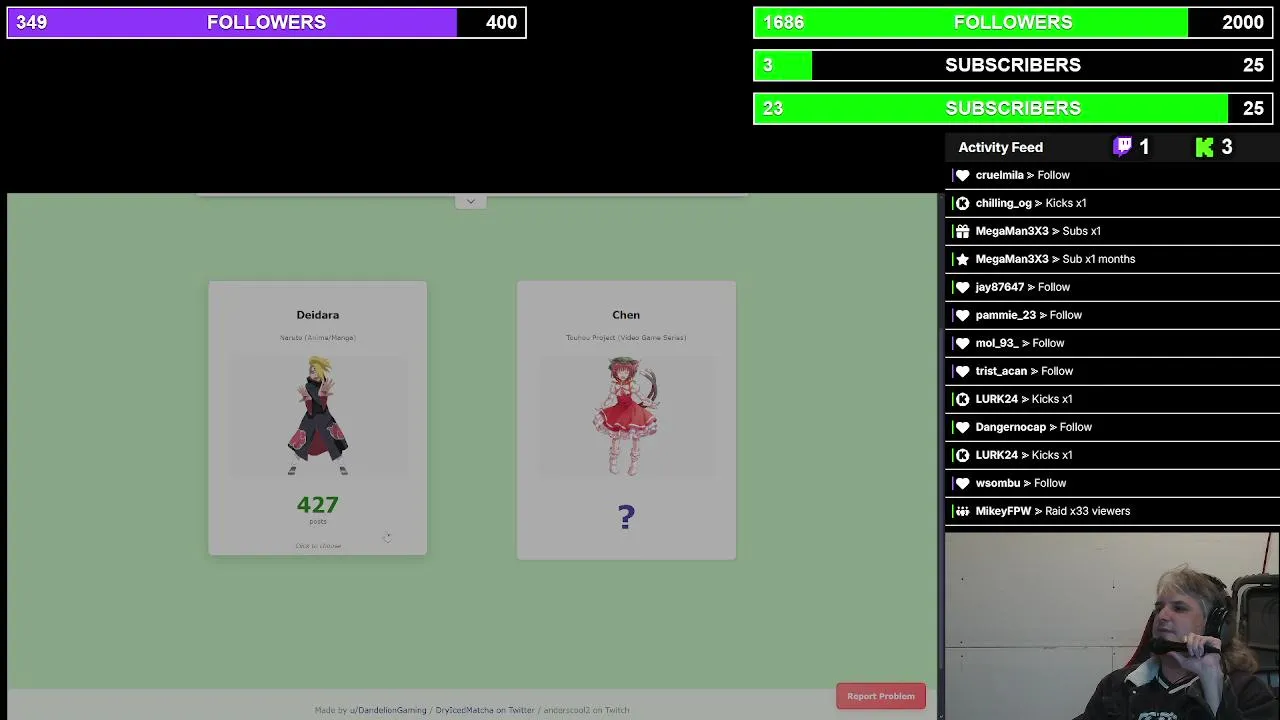Click Kick icon beside chilling_og entry
Image resolution: width=1280 pixels, height=720 pixels.
(963, 203)
